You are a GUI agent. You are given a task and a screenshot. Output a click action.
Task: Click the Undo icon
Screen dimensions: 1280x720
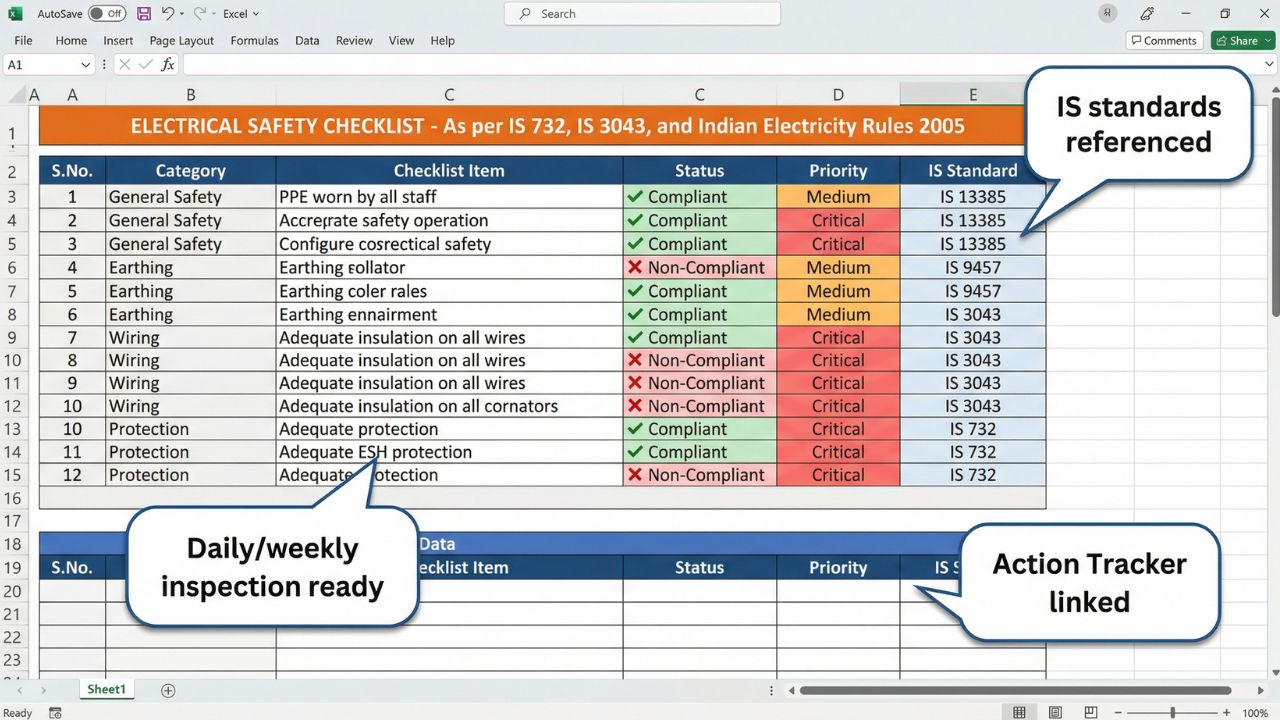click(166, 13)
